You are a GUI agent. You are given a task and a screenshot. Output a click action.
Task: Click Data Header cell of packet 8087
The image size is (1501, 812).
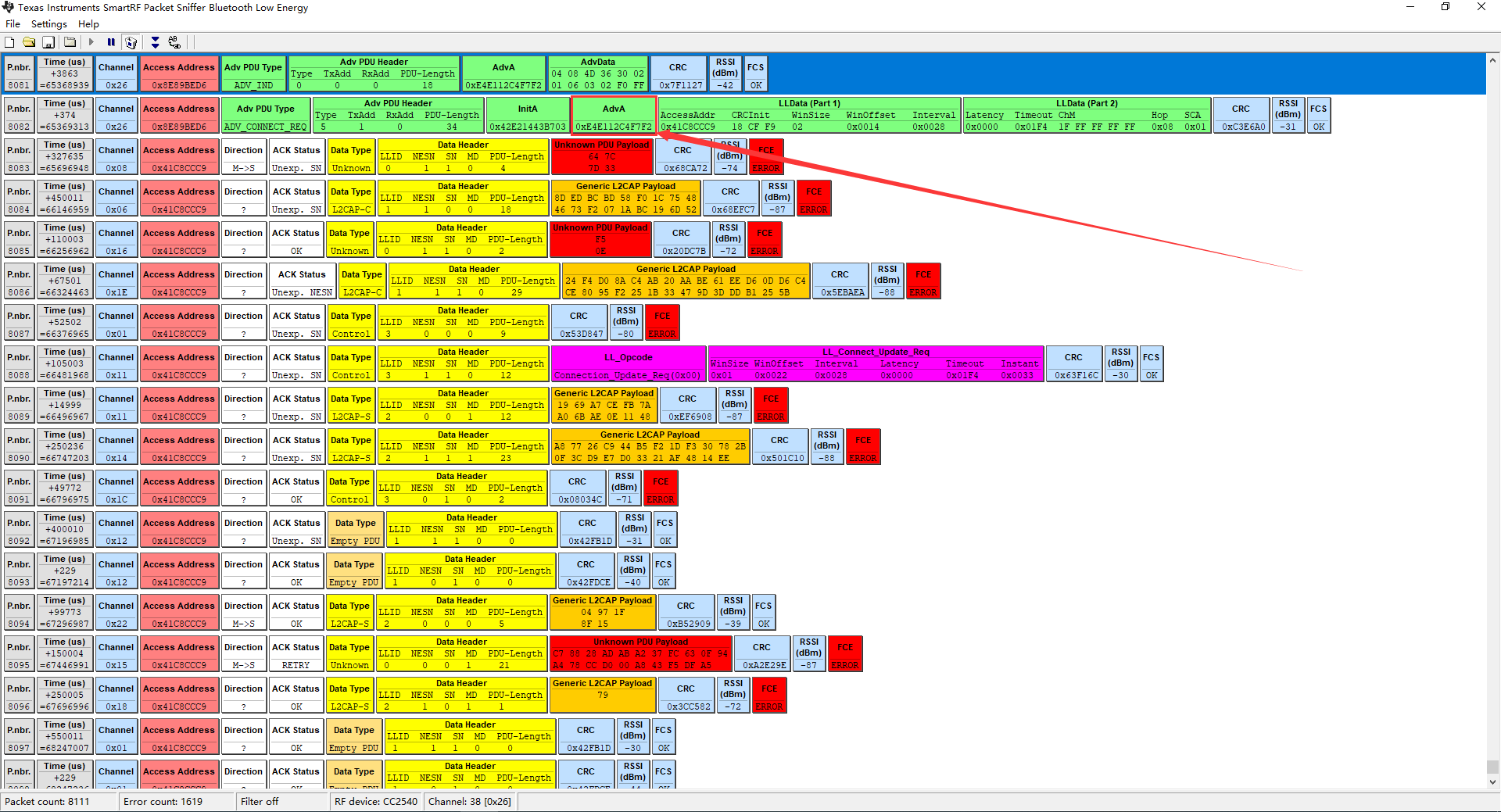(463, 323)
